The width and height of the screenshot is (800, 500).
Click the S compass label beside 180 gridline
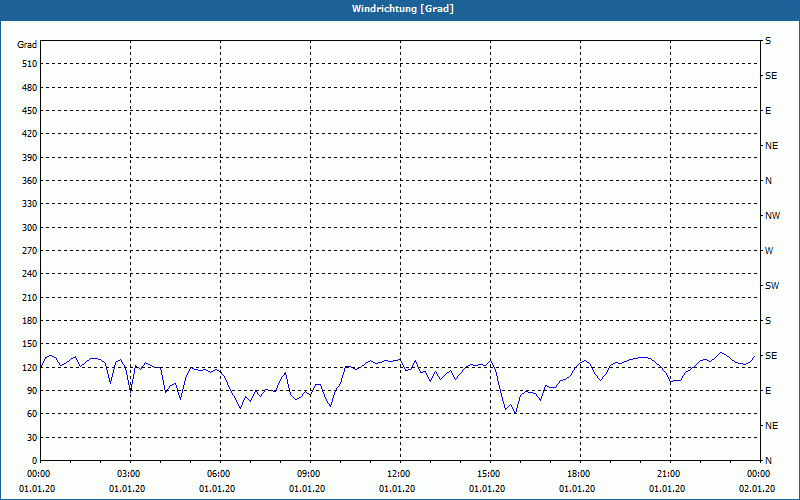click(768, 321)
